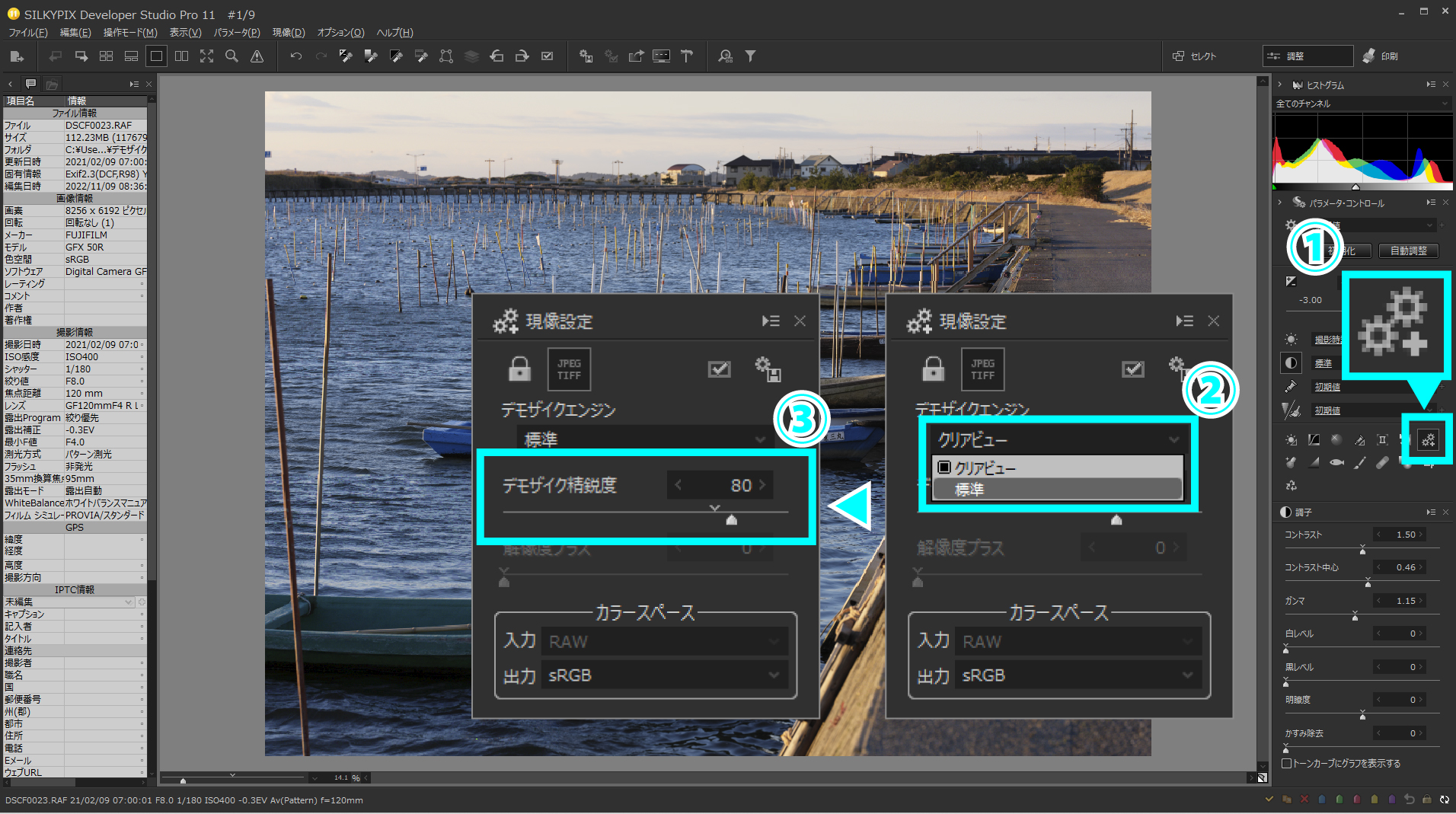Increase コントラスト value with right arrow
The width and height of the screenshot is (1456, 814).
[1420, 535]
